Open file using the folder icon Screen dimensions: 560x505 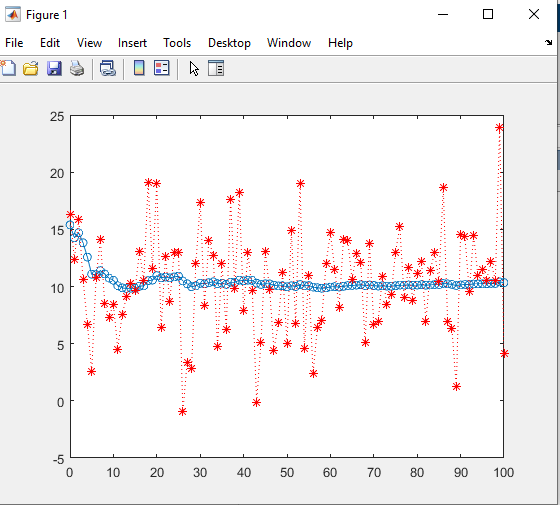point(31,68)
